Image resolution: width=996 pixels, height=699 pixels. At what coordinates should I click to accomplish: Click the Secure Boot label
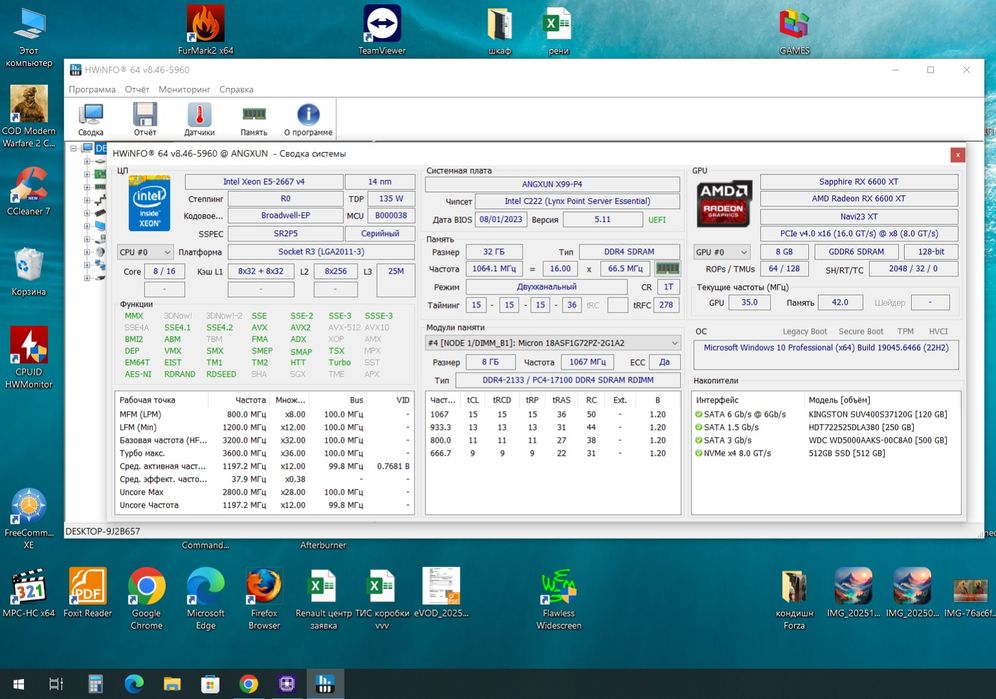coord(860,332)
